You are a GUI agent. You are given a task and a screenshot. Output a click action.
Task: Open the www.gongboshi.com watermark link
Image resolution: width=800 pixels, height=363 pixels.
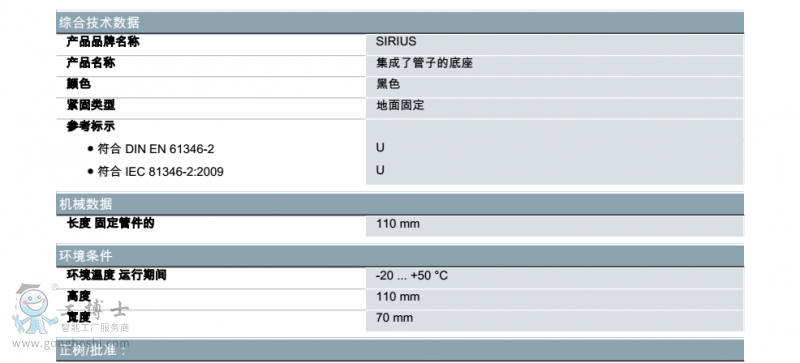71,344
